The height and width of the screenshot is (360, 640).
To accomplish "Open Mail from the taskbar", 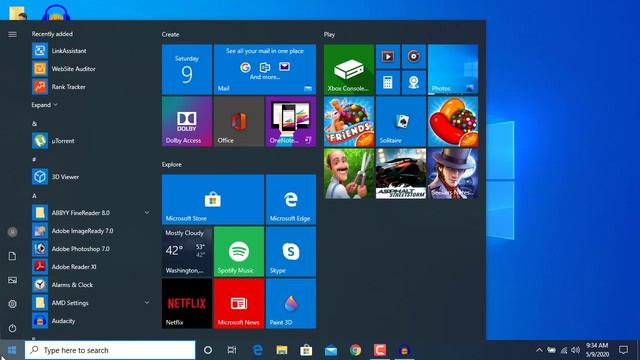I will [331, 350].
